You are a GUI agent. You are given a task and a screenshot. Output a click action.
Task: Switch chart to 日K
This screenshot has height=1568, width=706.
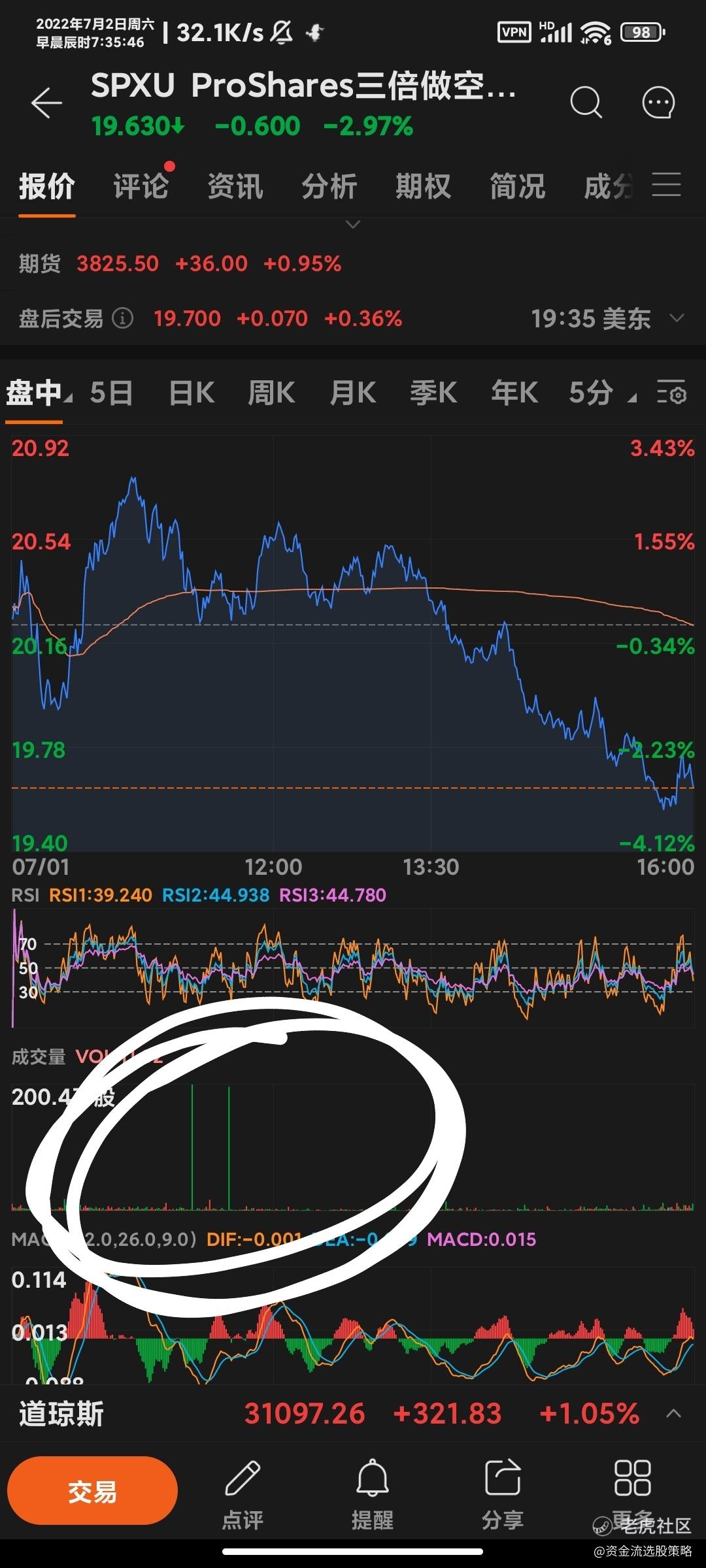tap(192, 393)
